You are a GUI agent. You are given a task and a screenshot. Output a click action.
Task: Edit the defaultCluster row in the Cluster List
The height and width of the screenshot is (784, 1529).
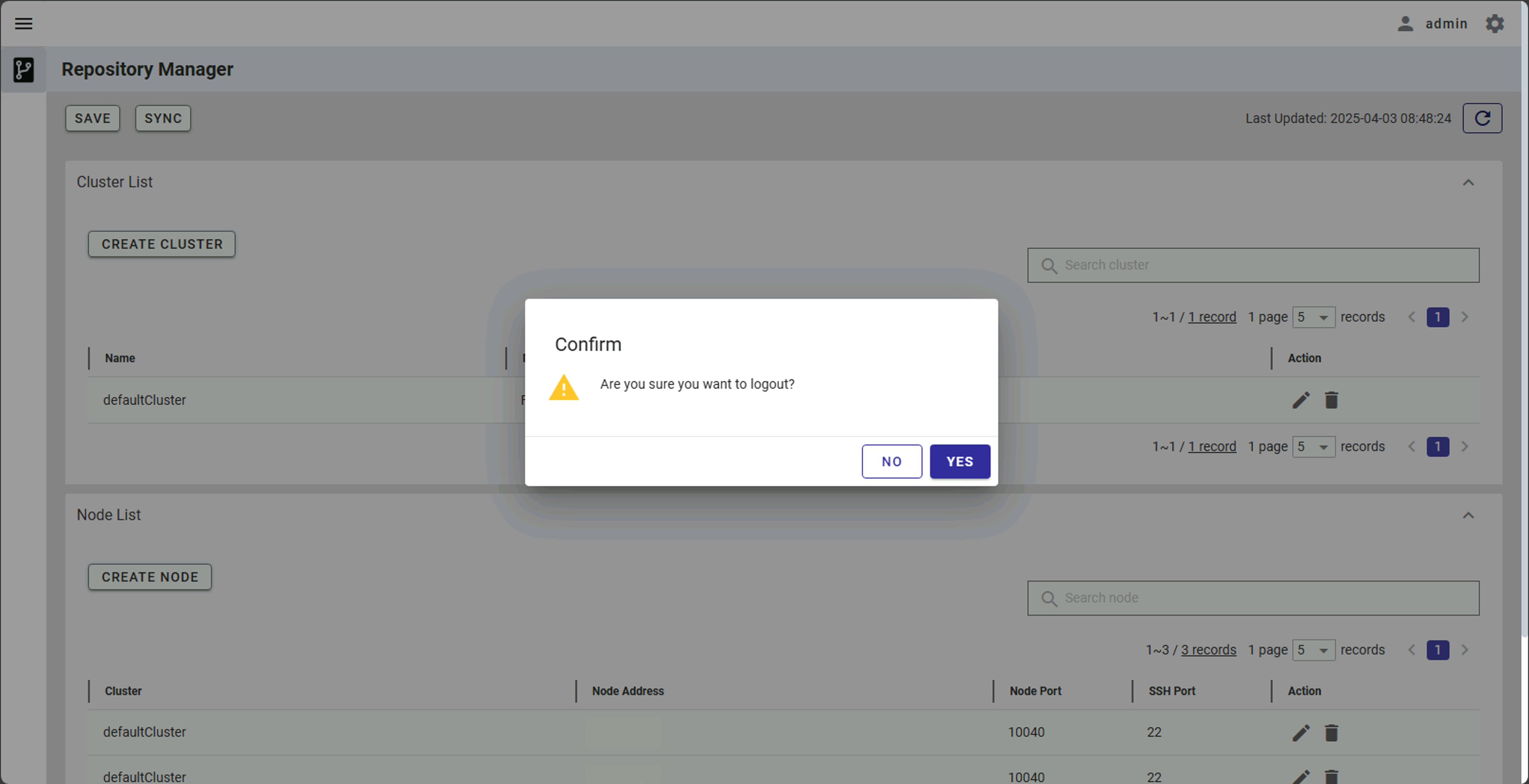click(x=1300, y=400)
